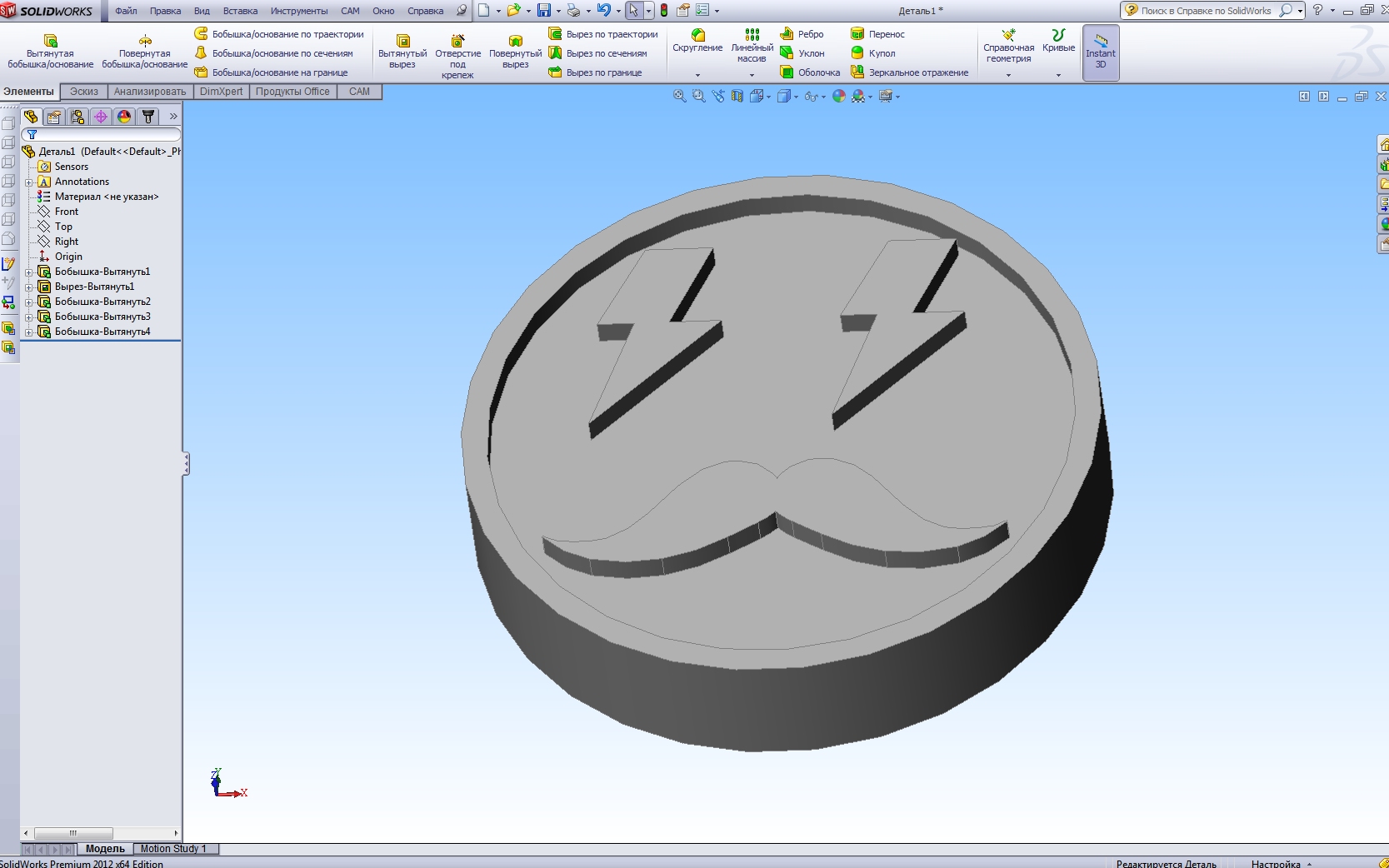Open the Reference Geometry dropdown arrow
This screenshot has height=868, width=1389.
point(1008,75)
